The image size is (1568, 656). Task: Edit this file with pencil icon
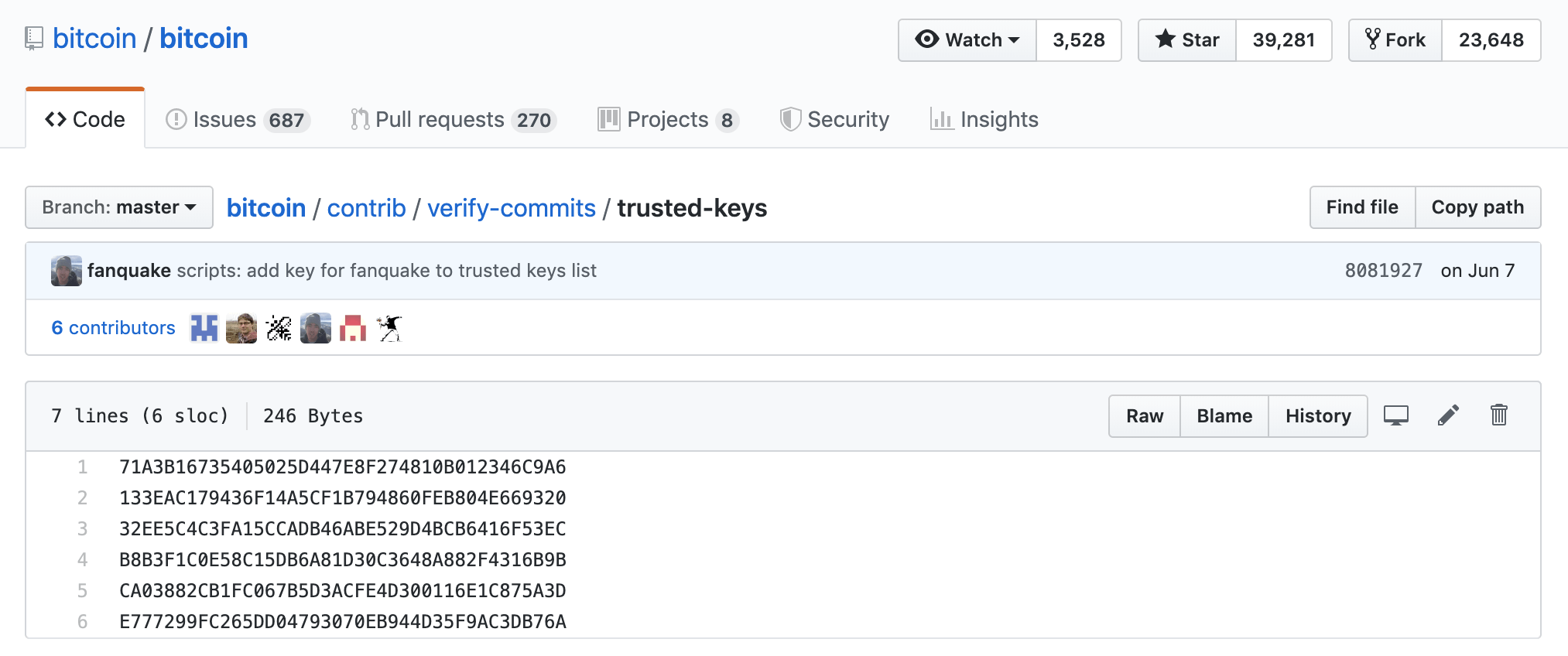tap(1448, 415)
